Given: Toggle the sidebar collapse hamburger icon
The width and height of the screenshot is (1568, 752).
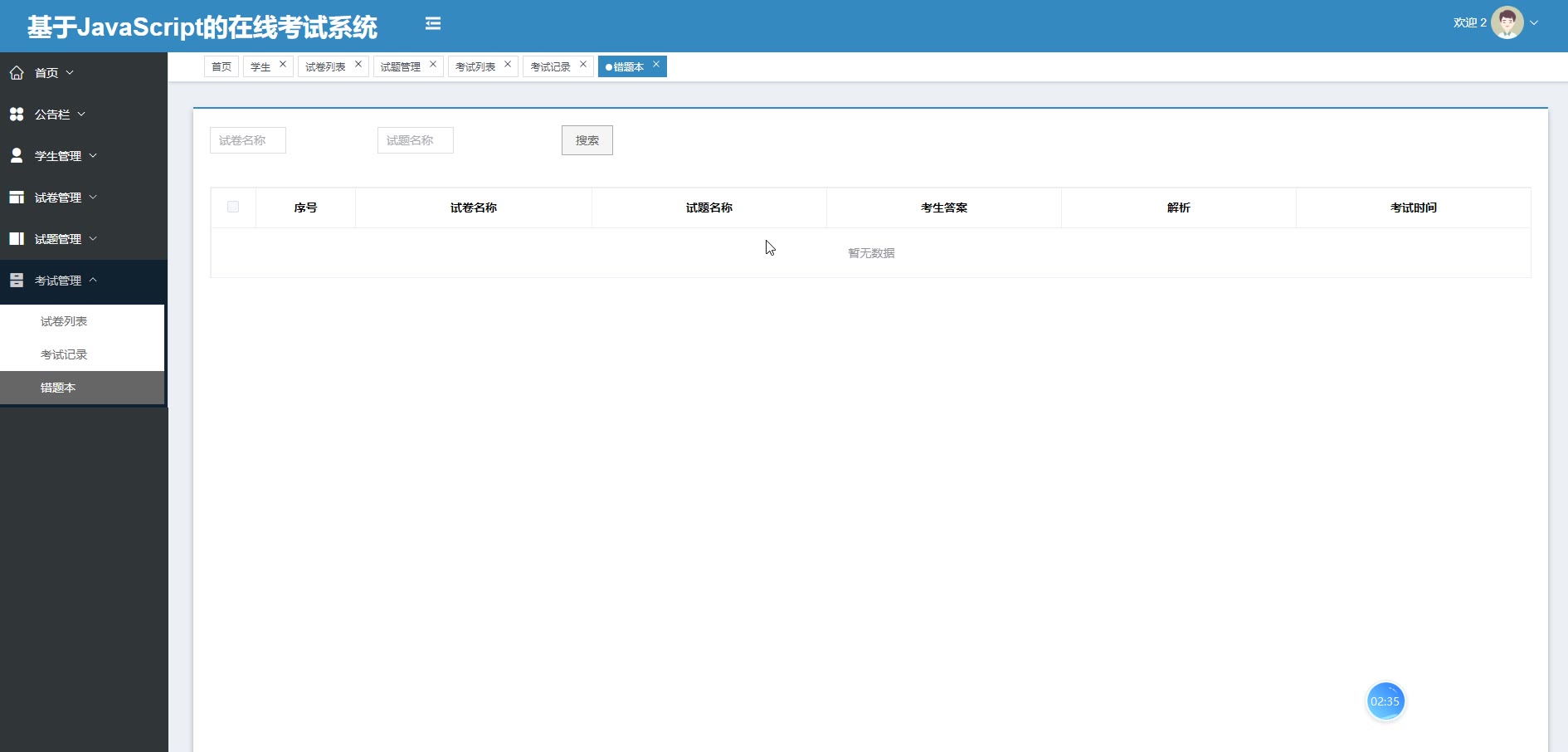Looking at the screenshot, I should (x=433, y=24).
